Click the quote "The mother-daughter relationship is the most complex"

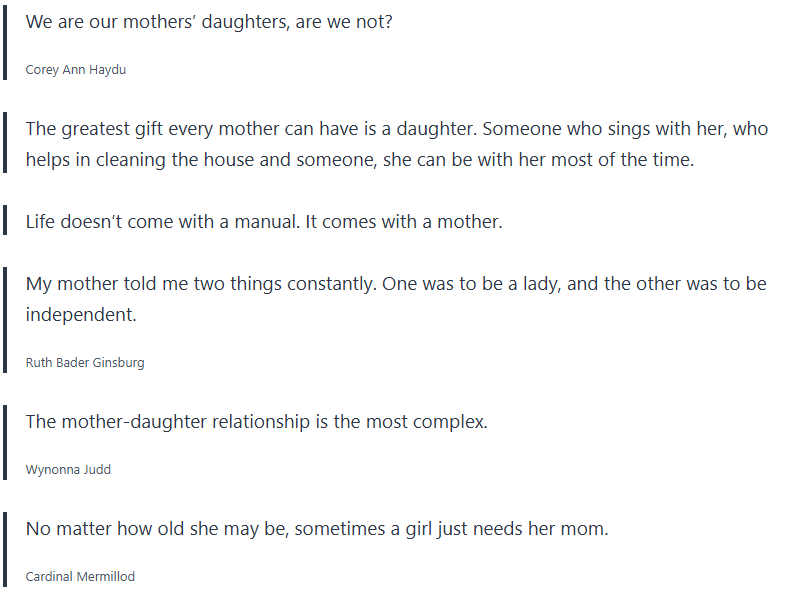[x=257, y=421]
